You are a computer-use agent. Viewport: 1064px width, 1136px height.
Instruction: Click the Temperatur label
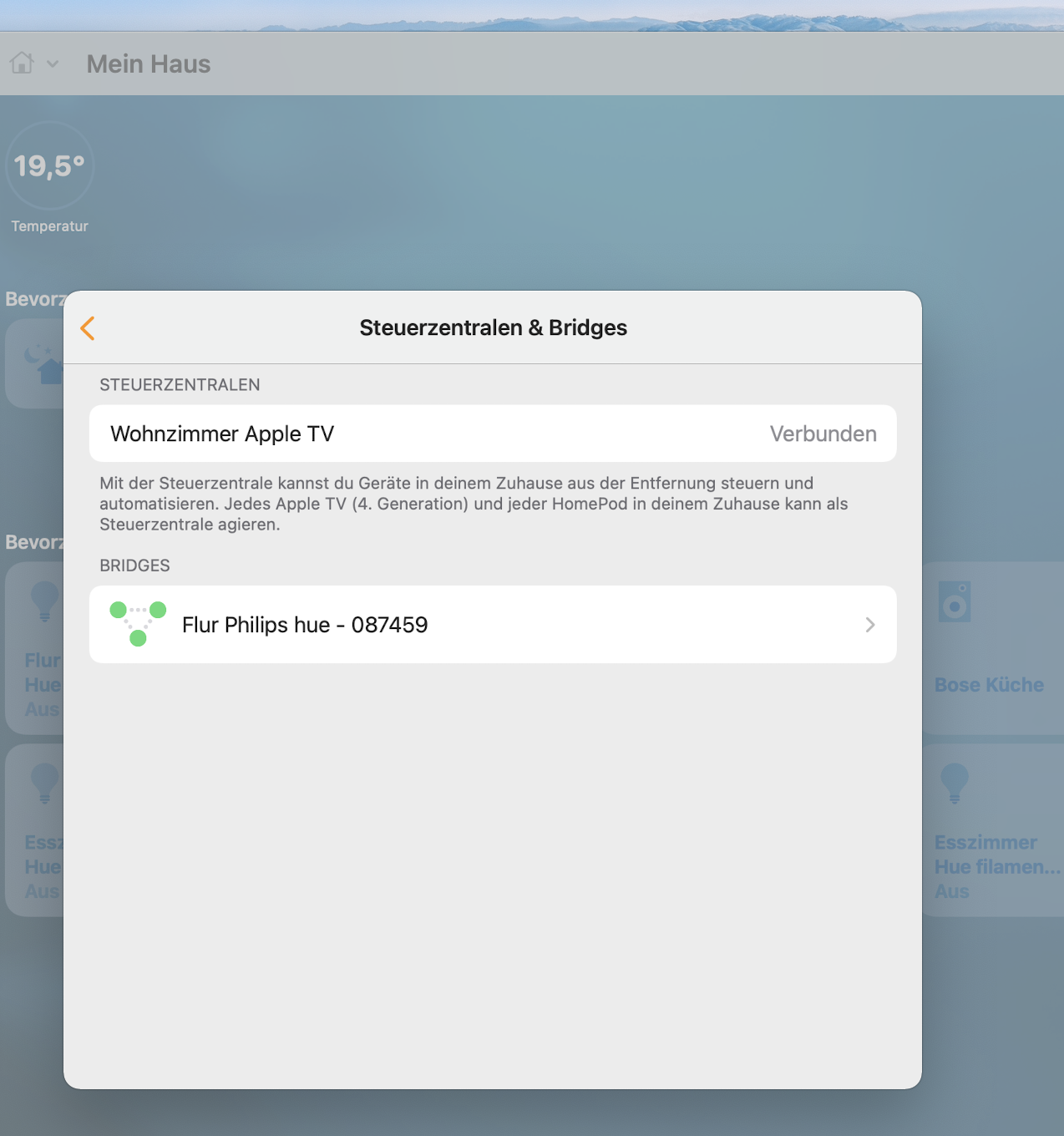click(50, 226)
